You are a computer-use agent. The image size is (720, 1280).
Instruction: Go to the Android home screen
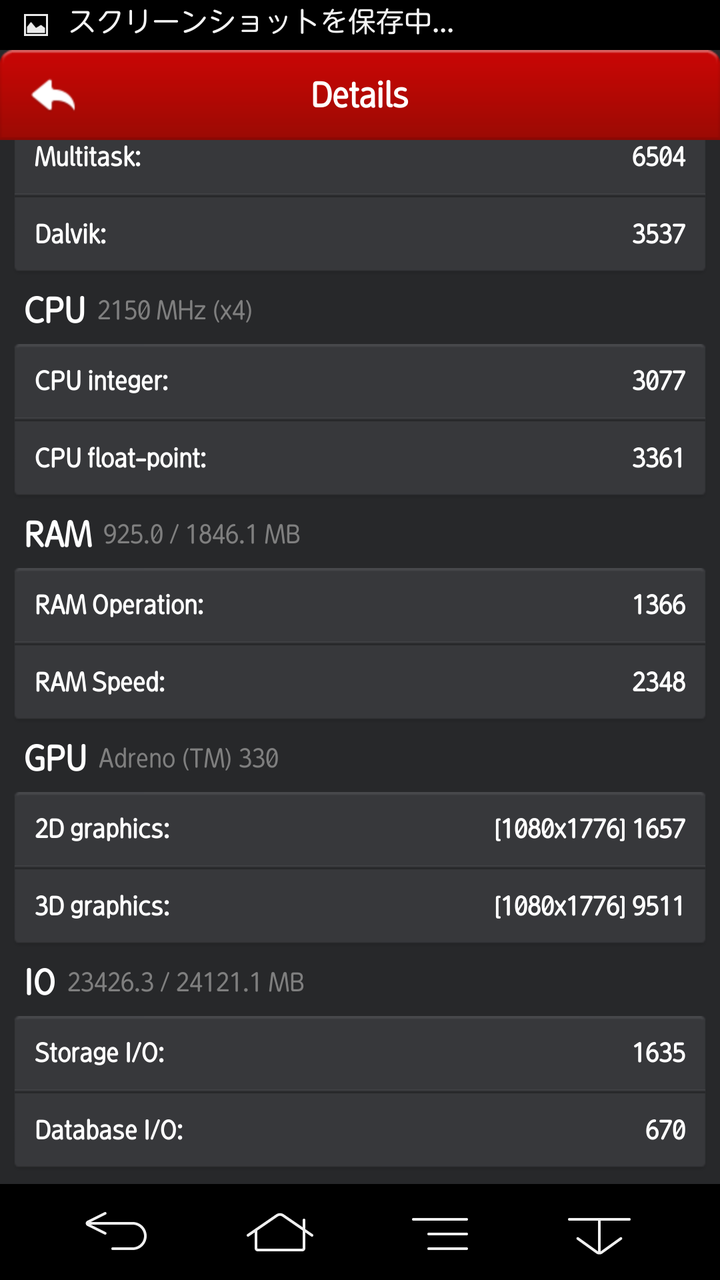pyautogui.click(x=280, y=1231)
